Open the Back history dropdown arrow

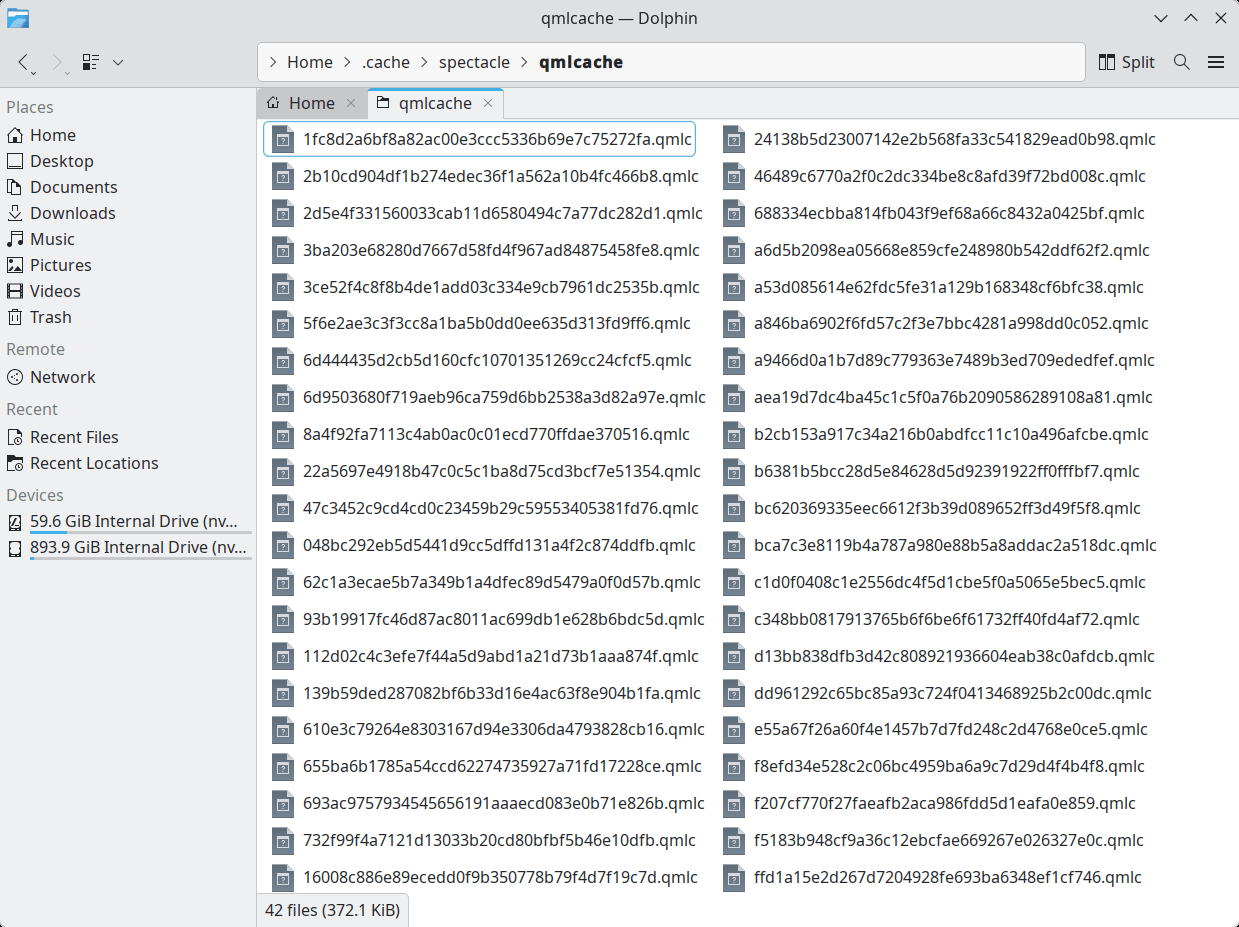click(x=34, y=72)
